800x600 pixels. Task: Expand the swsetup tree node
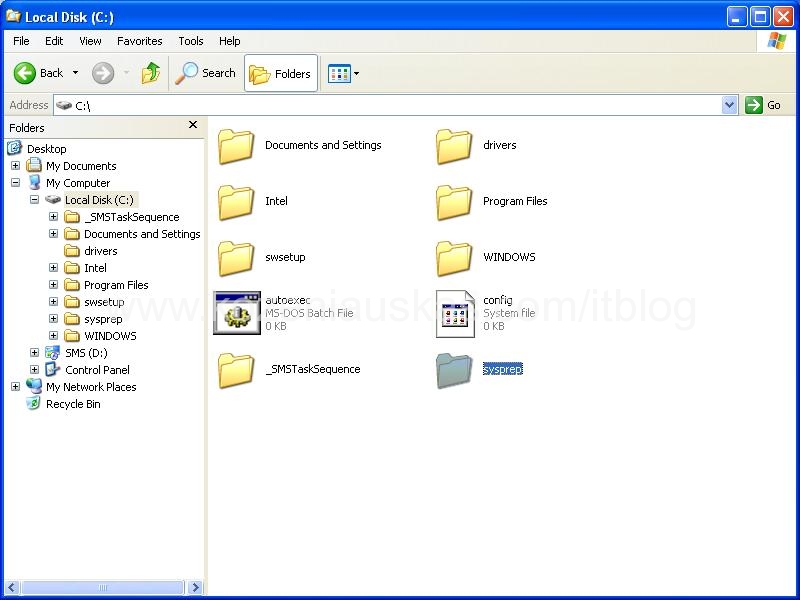click(53, 302)
